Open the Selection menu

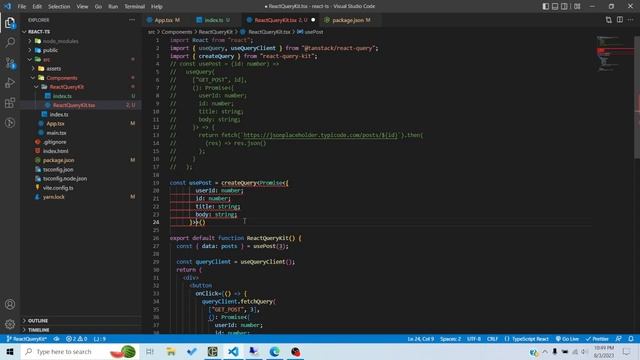tap(59, 7)
